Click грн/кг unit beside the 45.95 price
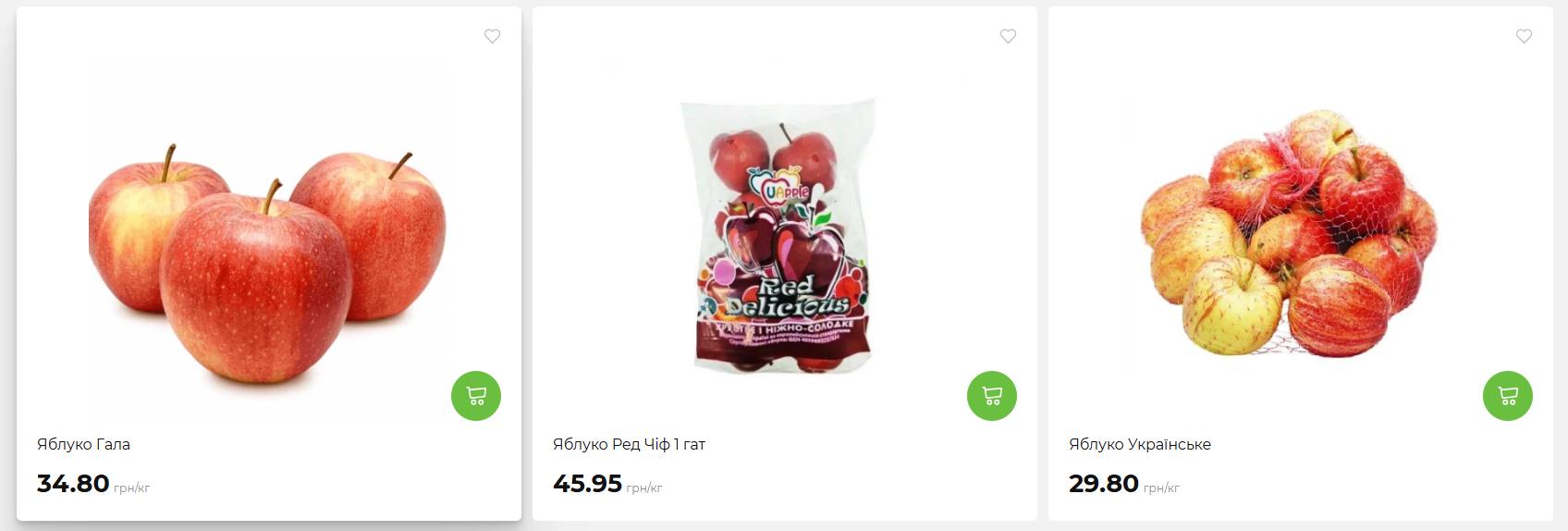Viewport: 1568px width, 531px height. click(x=644, y=488)
